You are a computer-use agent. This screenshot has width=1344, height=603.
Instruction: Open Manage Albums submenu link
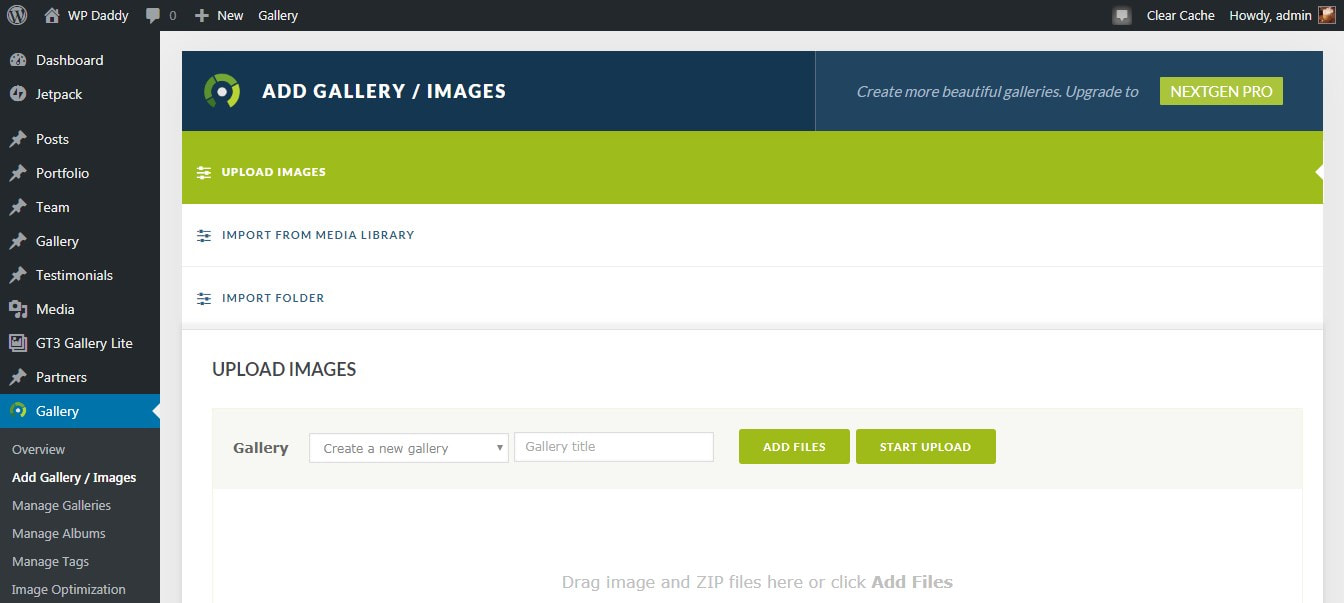tap(58, 533)
